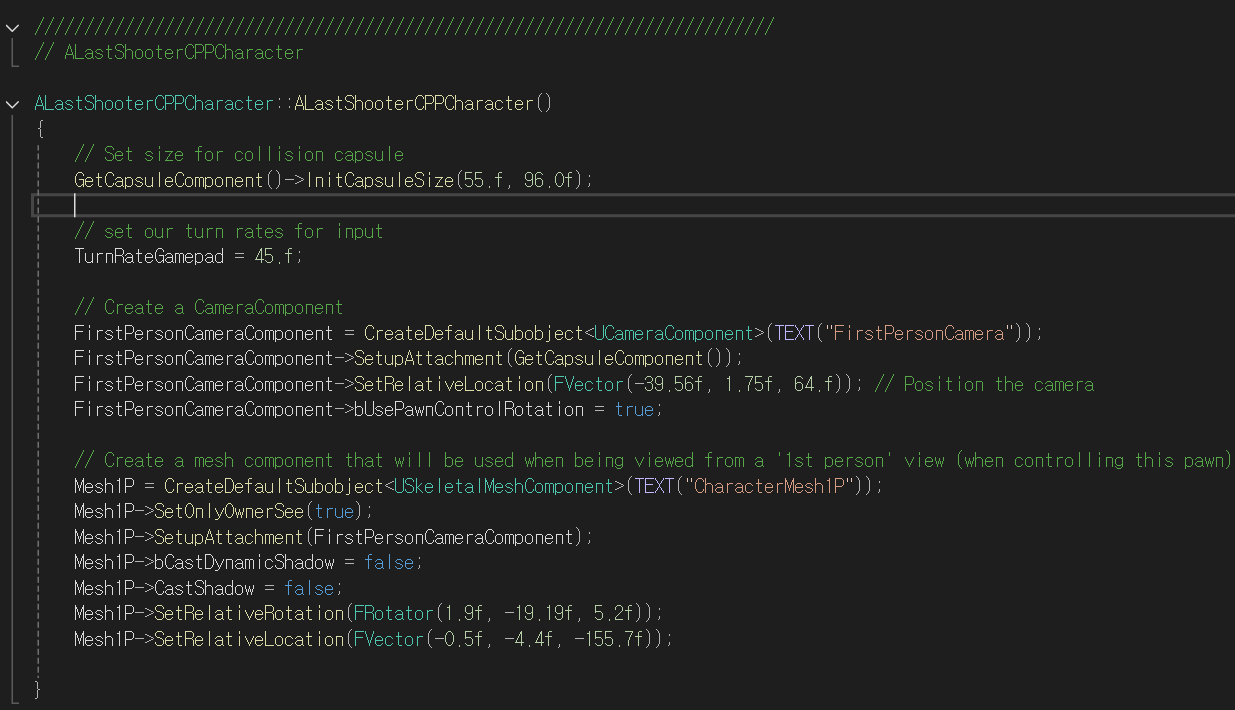Click SetRelativeLocation on the Mesh1P line
This screenshot has width=1235, height=710.
(249, 639)
